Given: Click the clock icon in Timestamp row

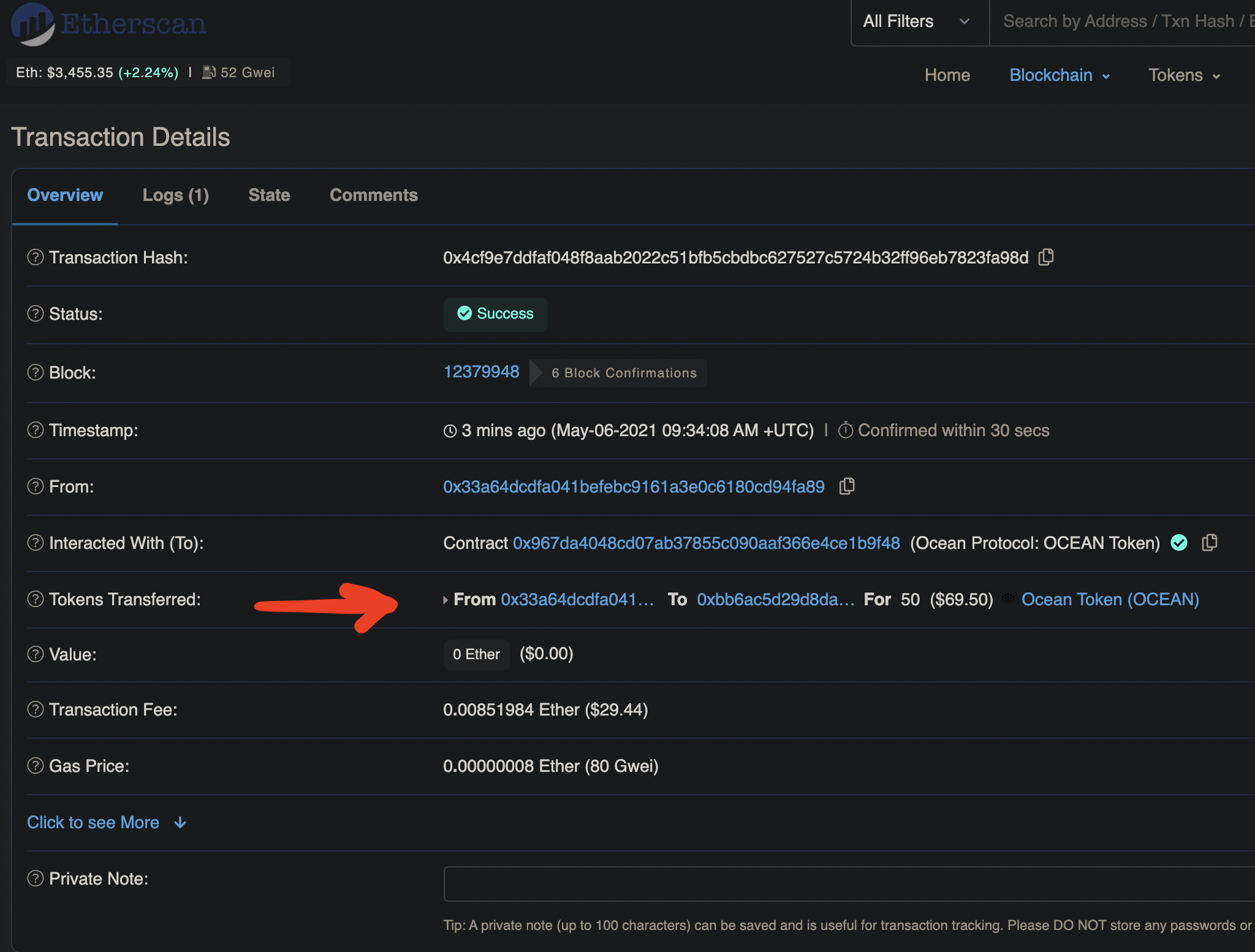Looking at the screenshot, I should point(450,431).
